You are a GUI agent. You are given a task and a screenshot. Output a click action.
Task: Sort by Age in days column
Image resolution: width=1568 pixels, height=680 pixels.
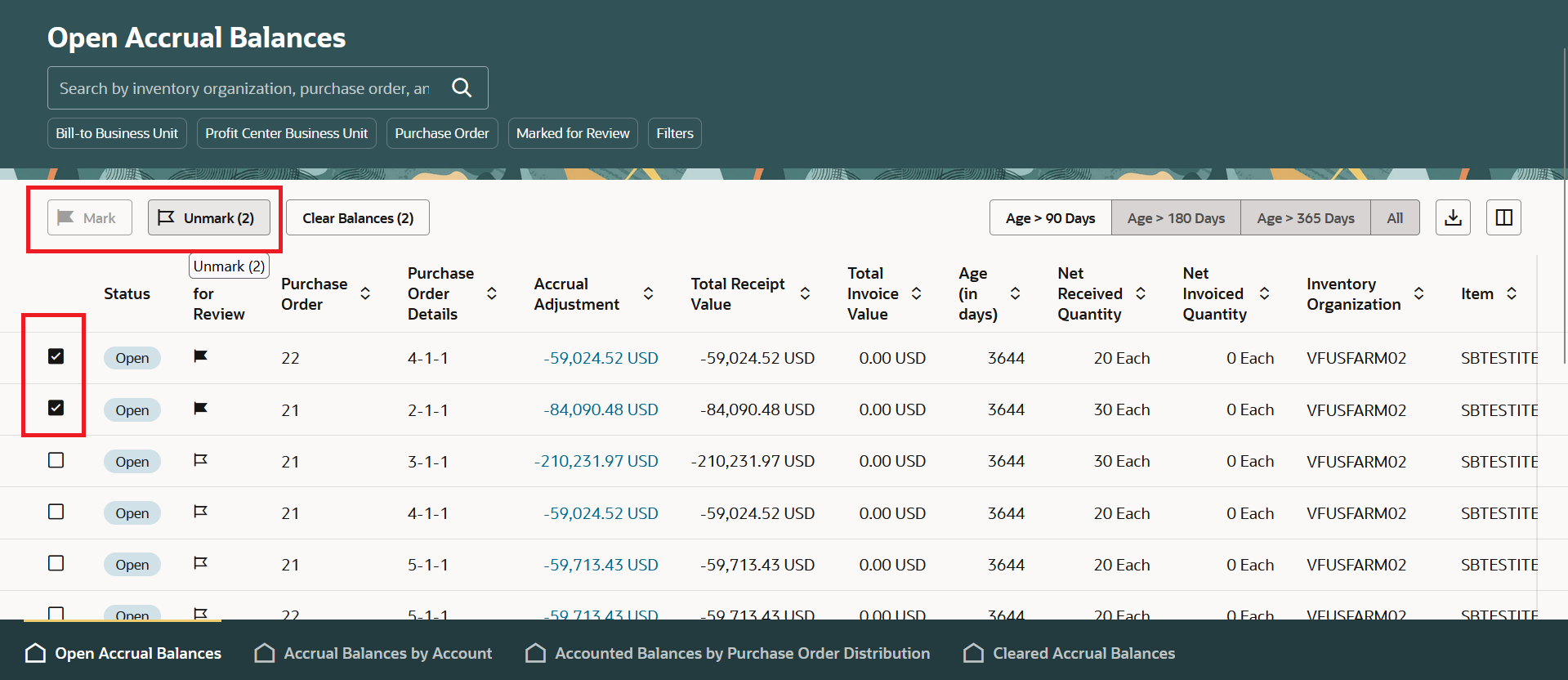point(1015,293)
